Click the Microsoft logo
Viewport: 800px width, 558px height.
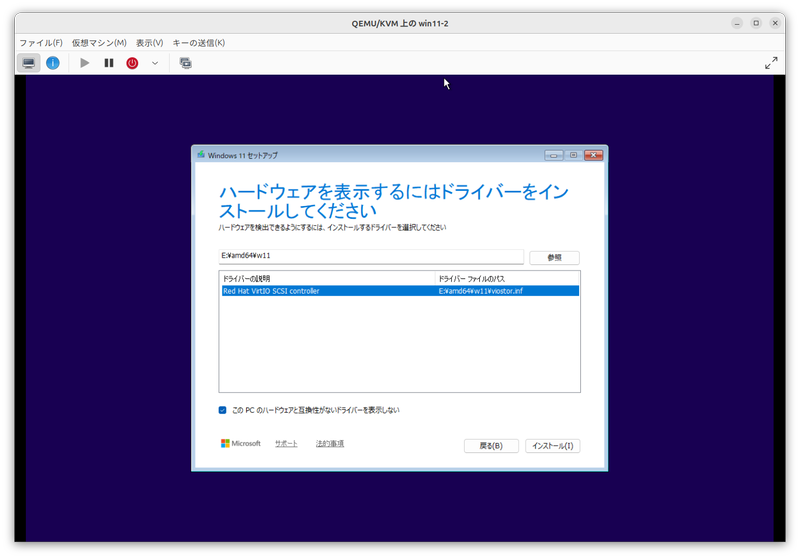[240, 443]
